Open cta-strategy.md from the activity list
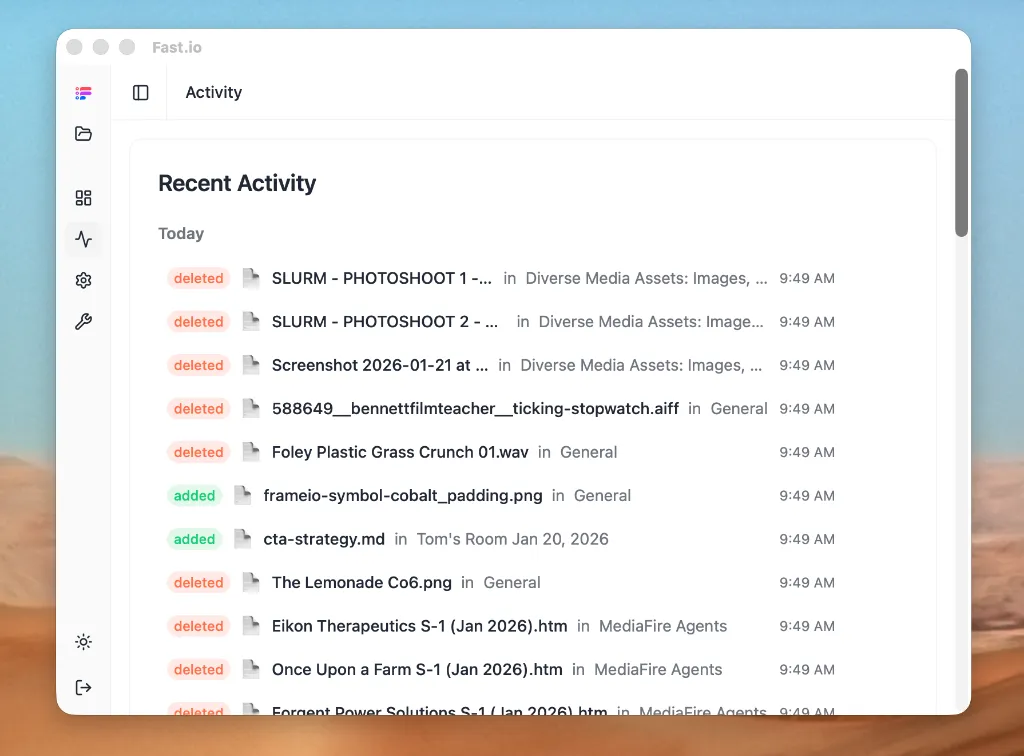 pyautogui.click(x=324, y=538)
